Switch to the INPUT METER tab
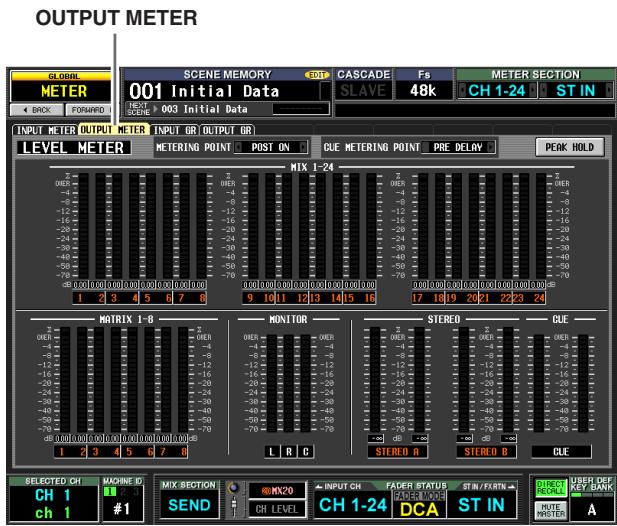 click(46, 130)
